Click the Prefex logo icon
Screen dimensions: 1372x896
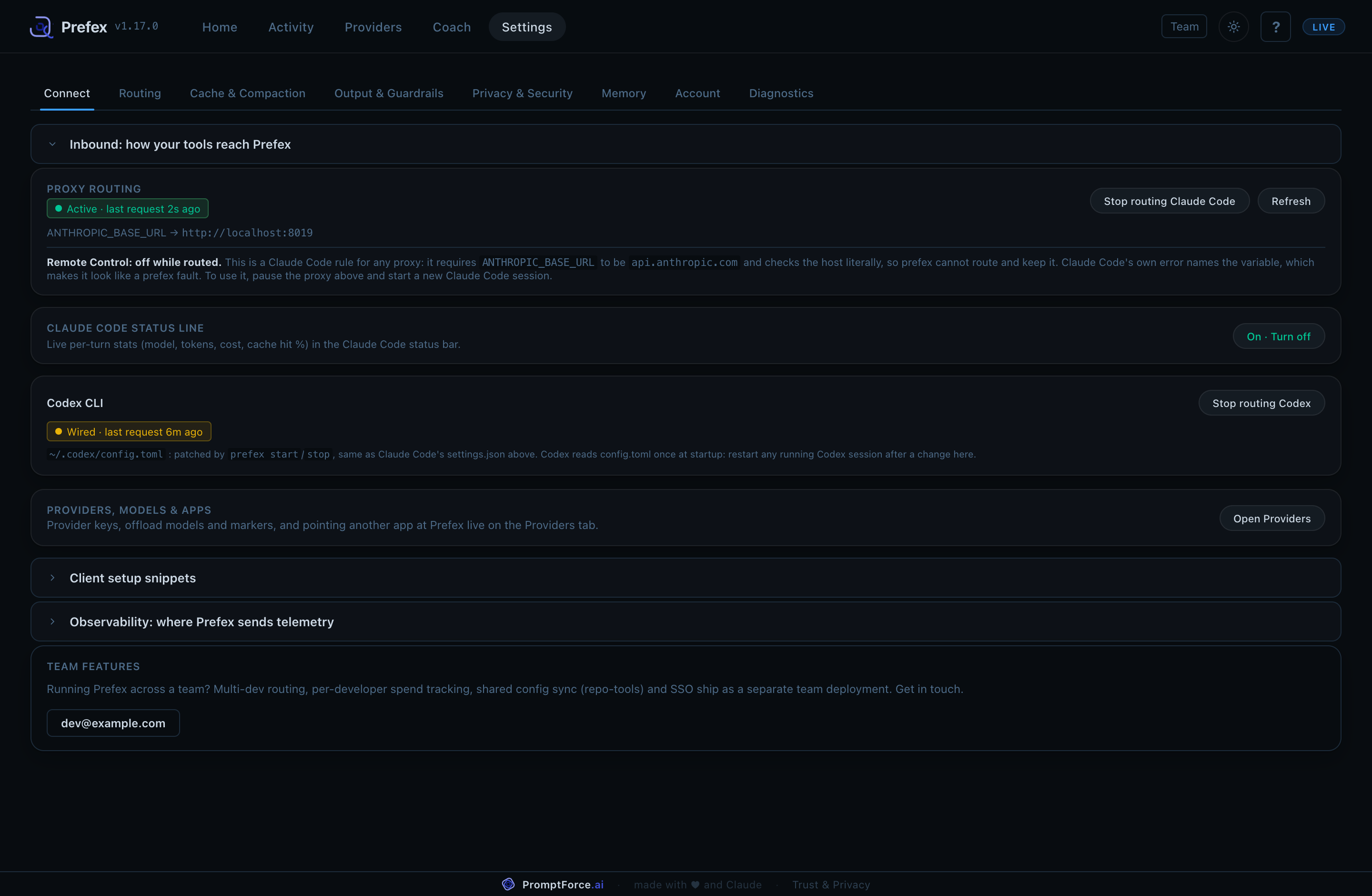click(x=41, y=27)
